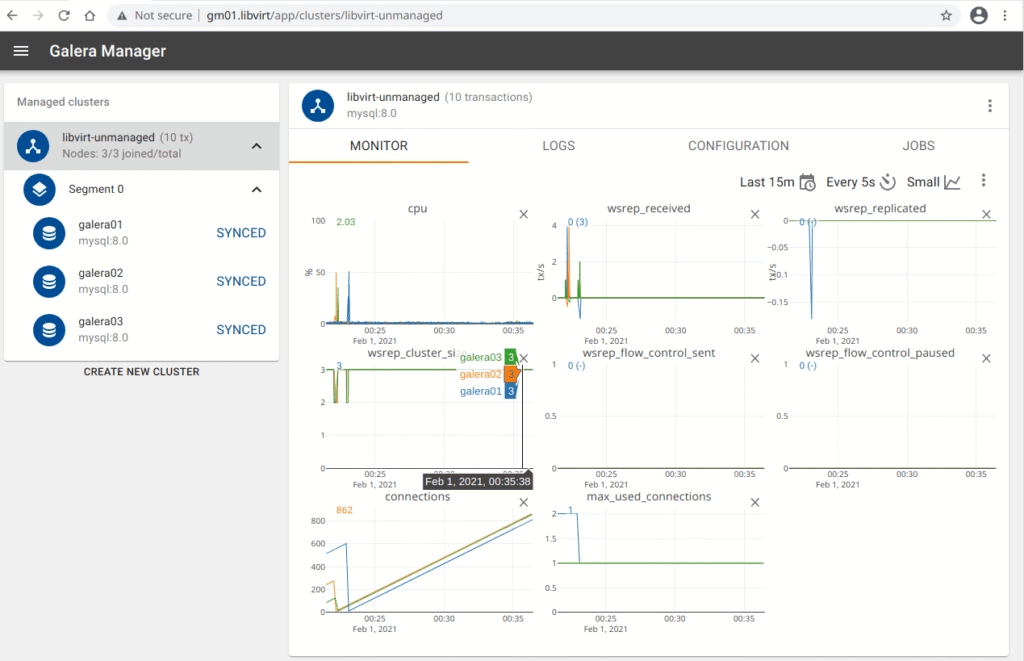
Task: Collapse the libvirt-unmanaged cluster entry
Action: coord(256,146)
